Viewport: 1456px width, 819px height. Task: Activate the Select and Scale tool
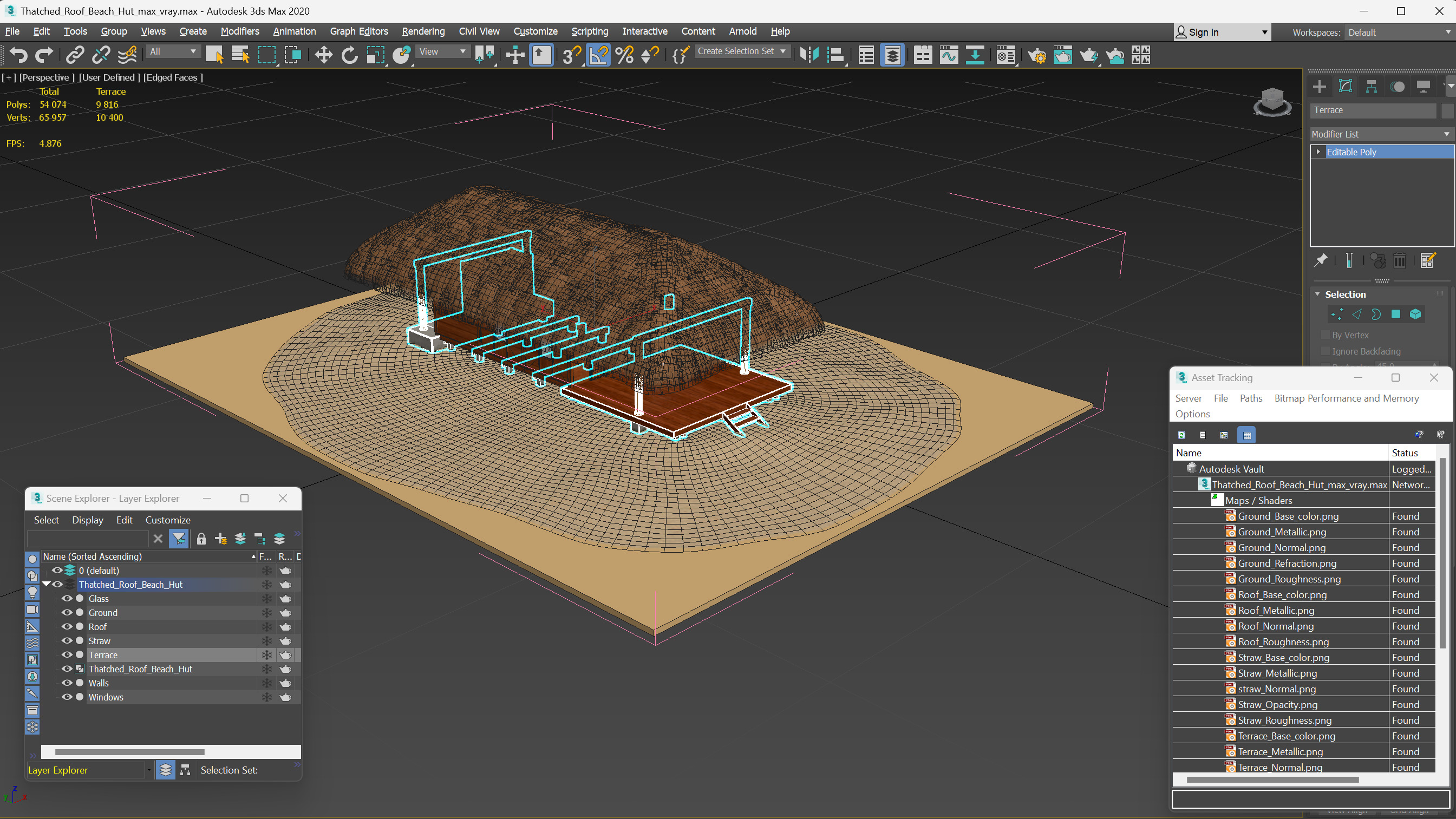(x=375, y=55)
